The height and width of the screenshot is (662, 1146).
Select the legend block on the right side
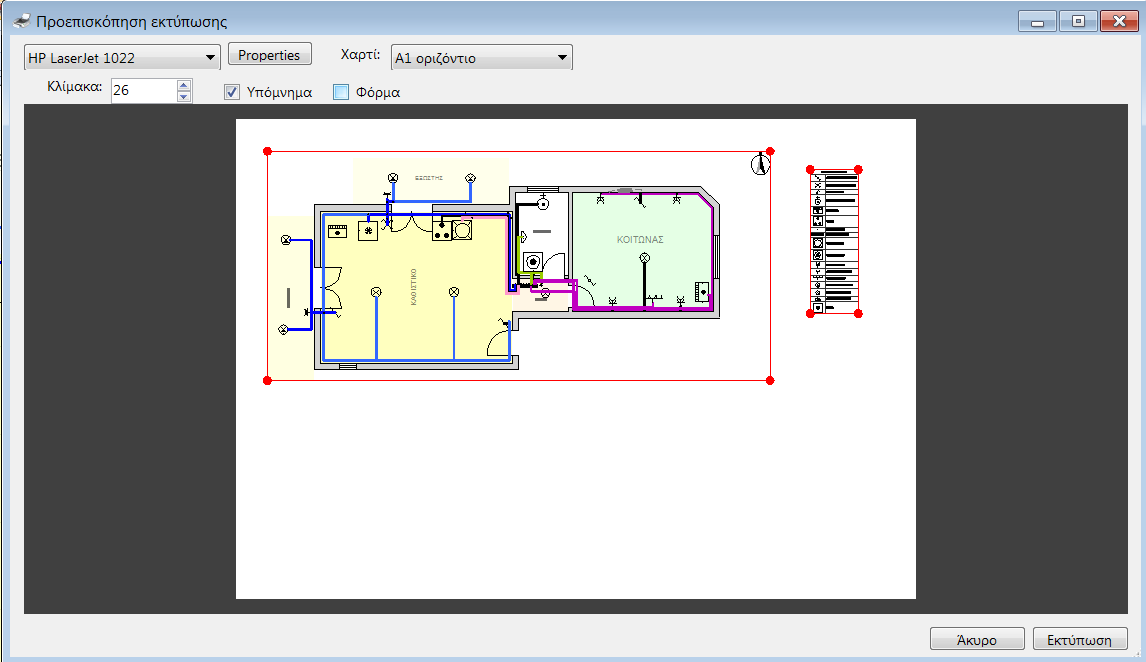(833, 240)
